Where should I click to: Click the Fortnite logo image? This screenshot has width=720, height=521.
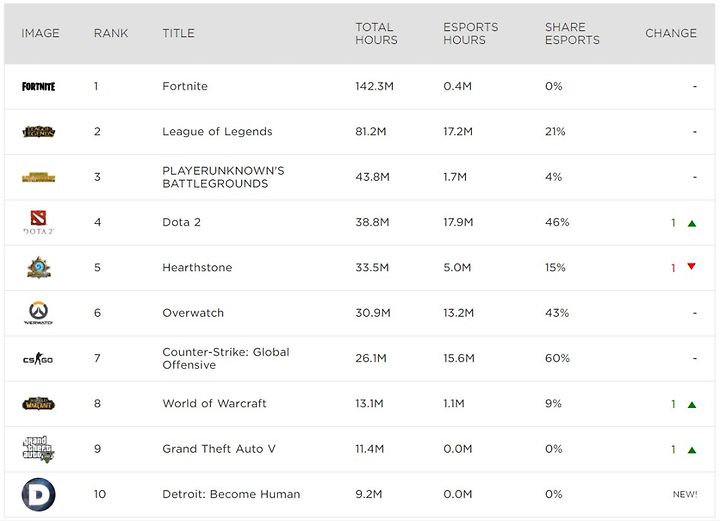[39, 86]
